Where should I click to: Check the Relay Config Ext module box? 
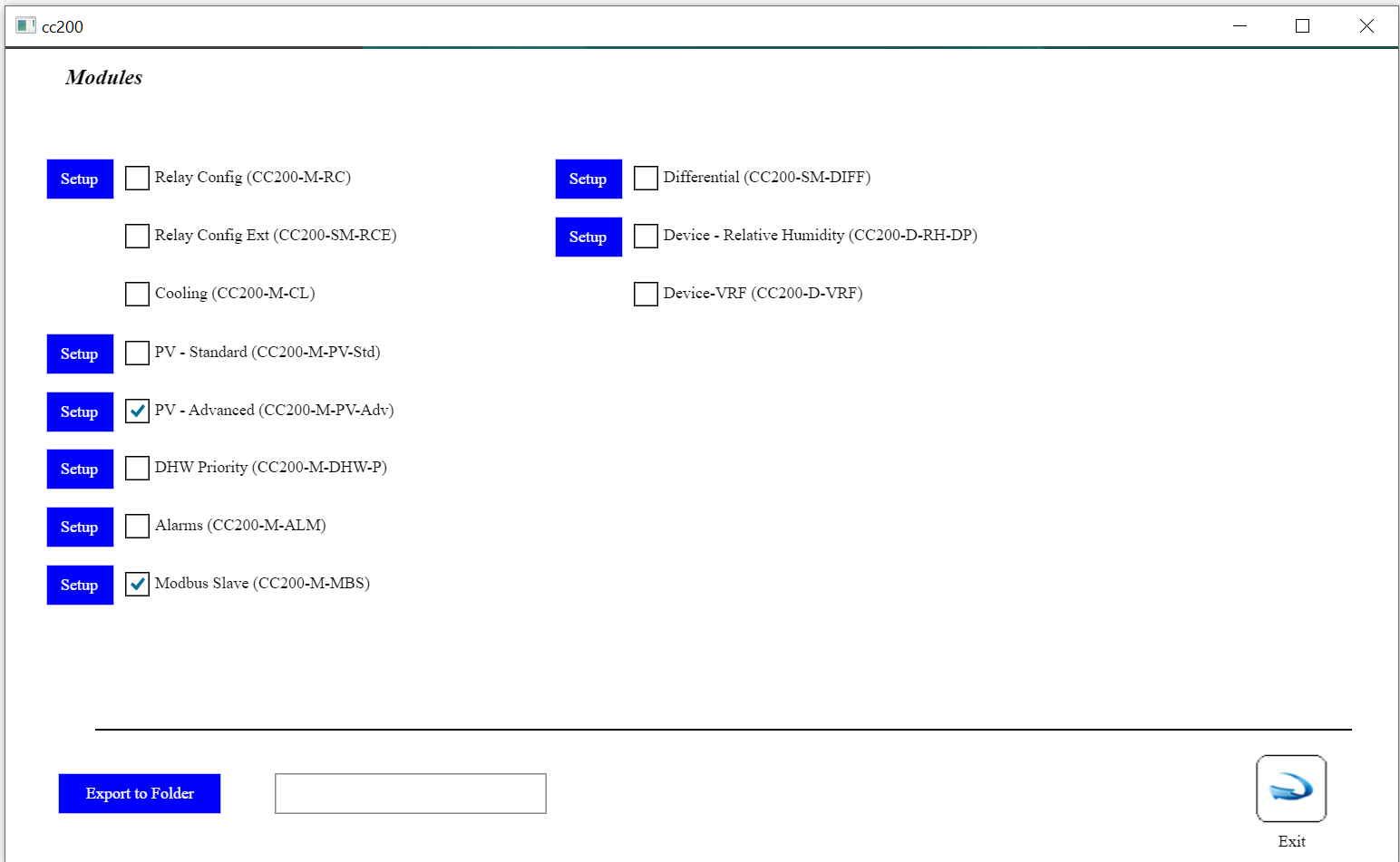(137, 237)
